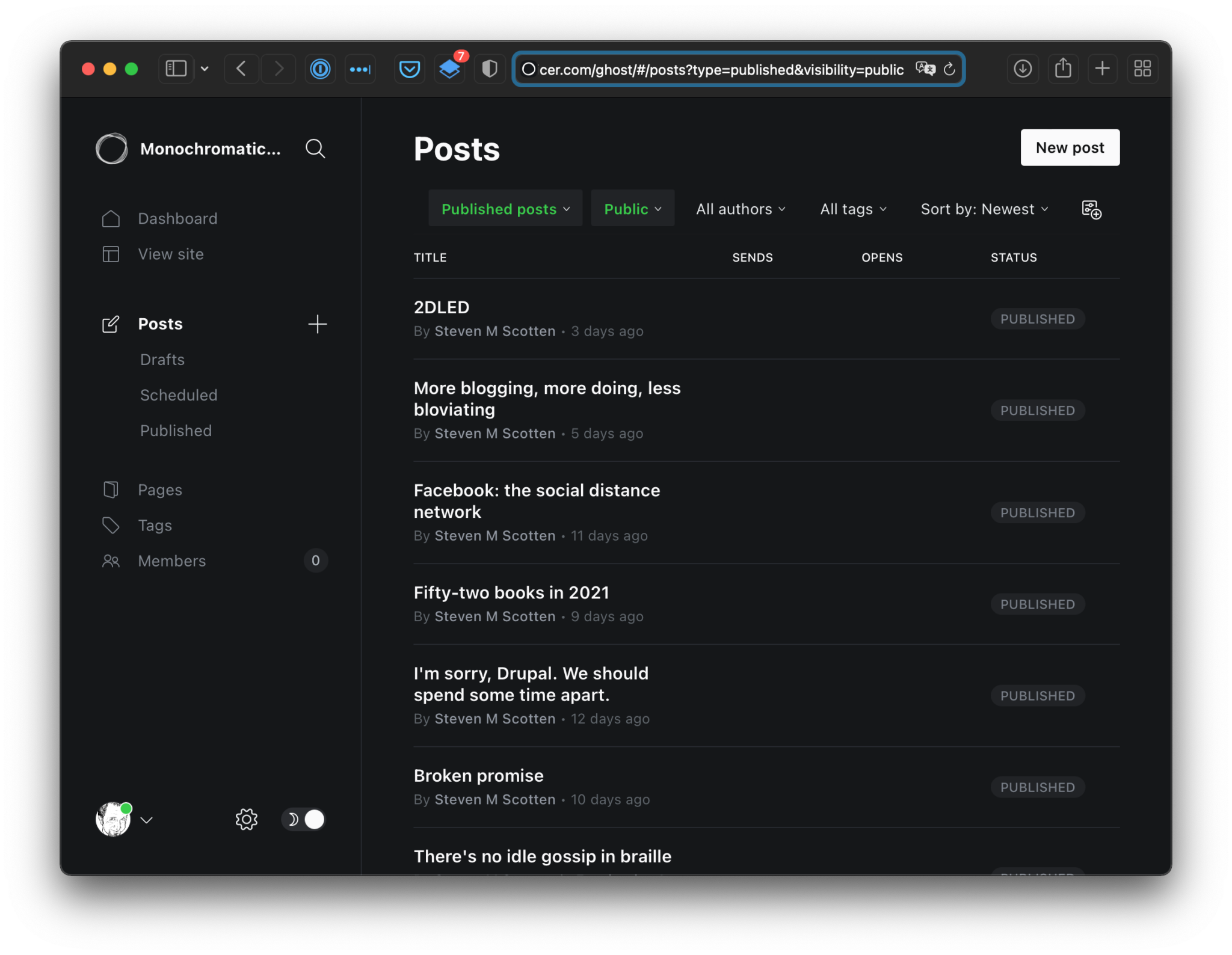
Task: Reload the page using the refresh icon
Action: 949,69
